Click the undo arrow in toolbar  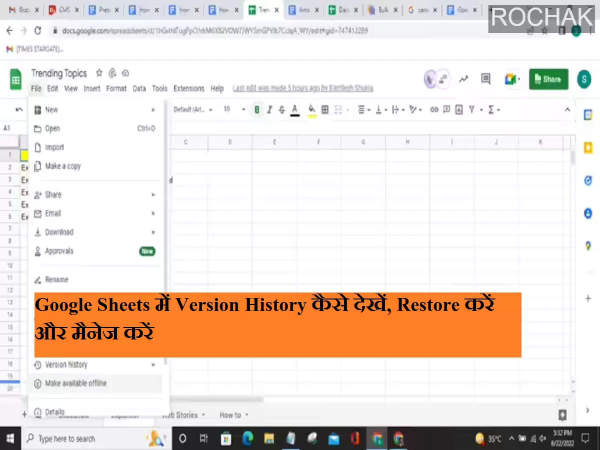19,109
